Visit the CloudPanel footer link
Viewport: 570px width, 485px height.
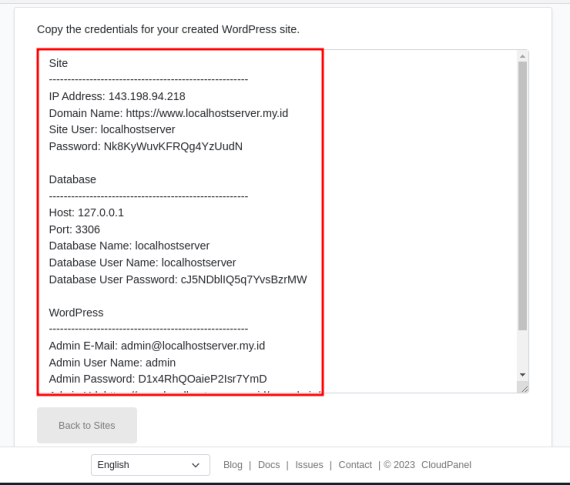446,465
